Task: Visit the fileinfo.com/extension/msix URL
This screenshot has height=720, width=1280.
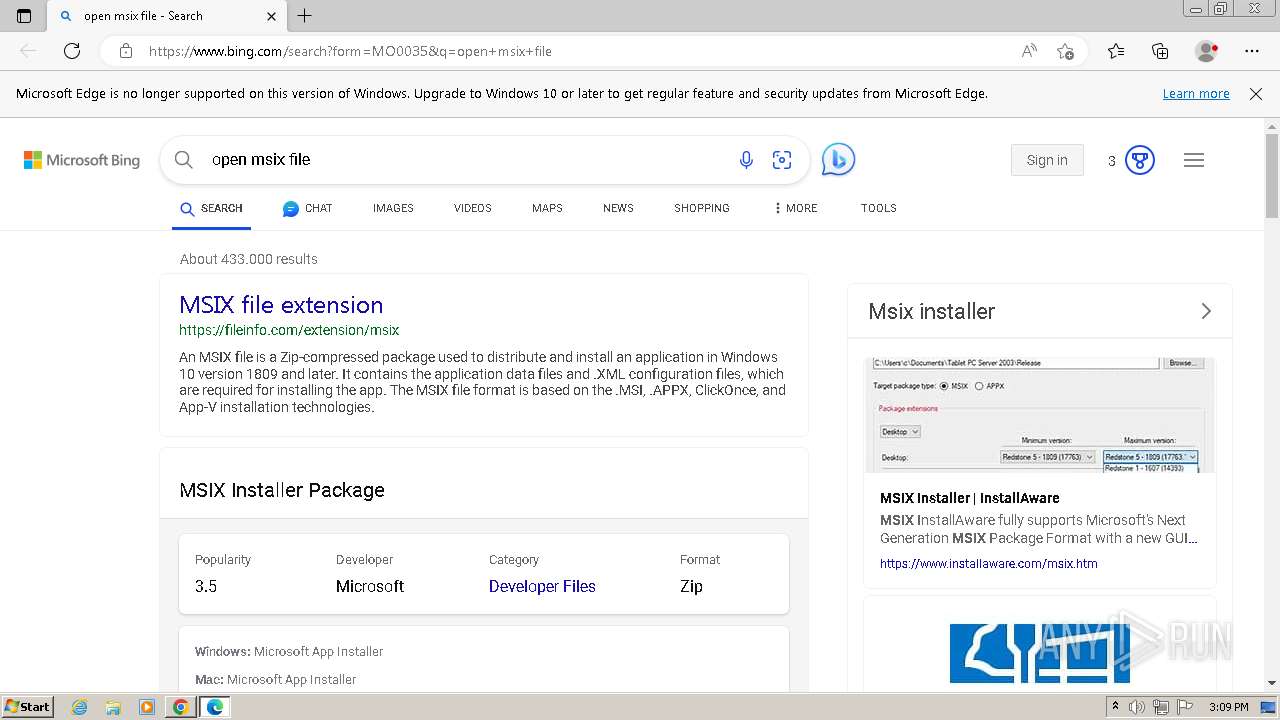Action: (289, 330)
